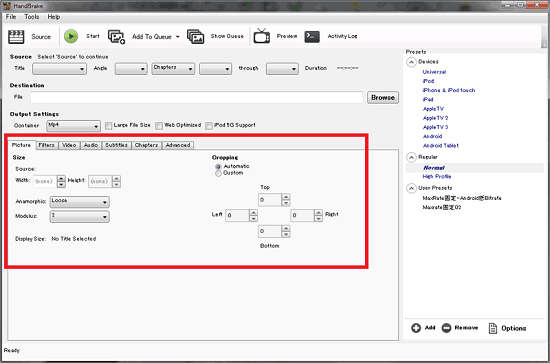
Task: Collapse the User Presets group
Action: pos(411,188)
